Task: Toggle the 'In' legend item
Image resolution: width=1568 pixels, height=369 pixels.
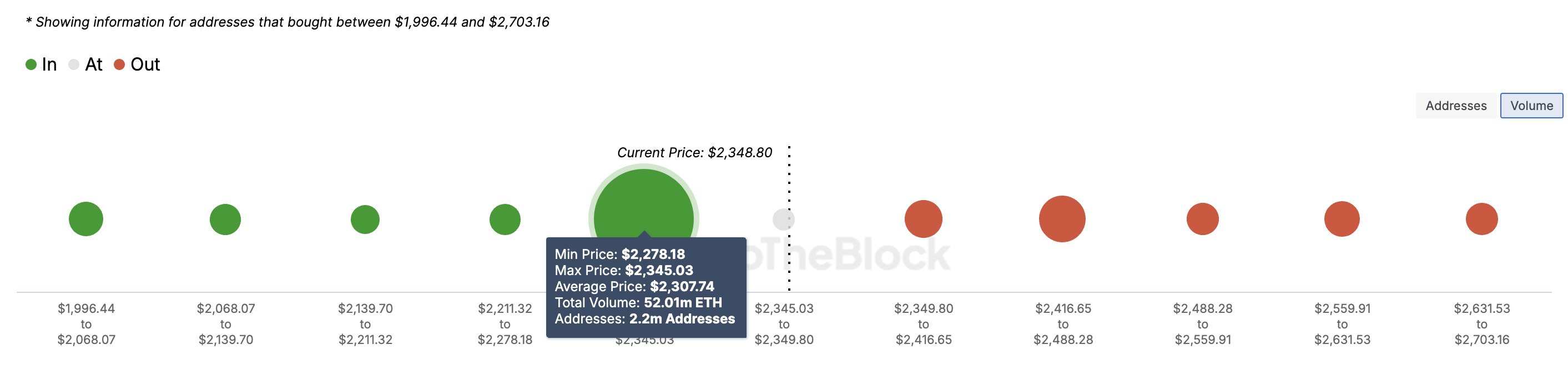Action: click(41, 64)
